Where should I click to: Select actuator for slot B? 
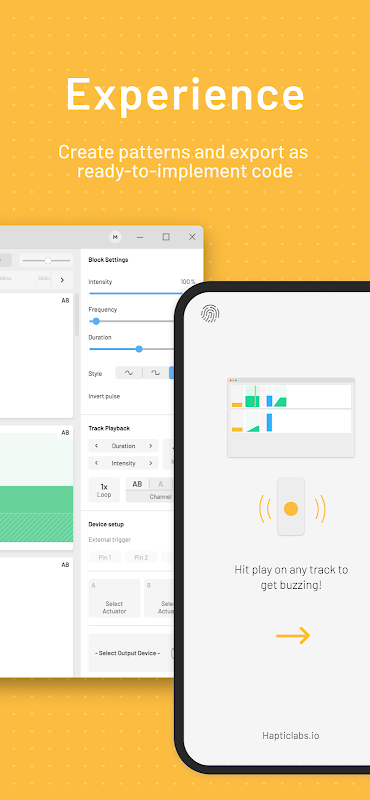(x=160, y=598)
